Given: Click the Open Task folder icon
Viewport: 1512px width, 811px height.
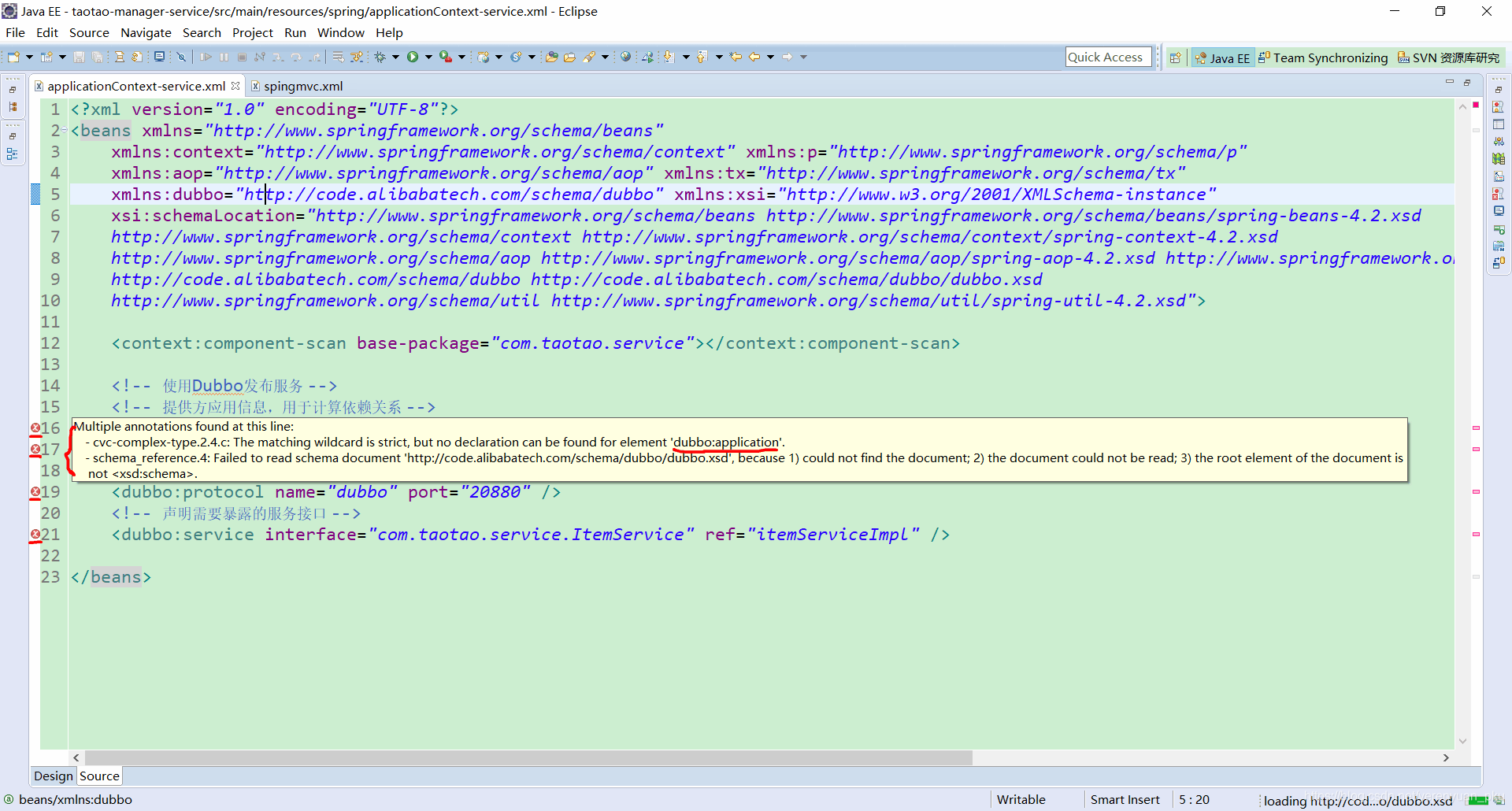Looking at the screenshot, I should pyautogui.click(x=569, y=57).
